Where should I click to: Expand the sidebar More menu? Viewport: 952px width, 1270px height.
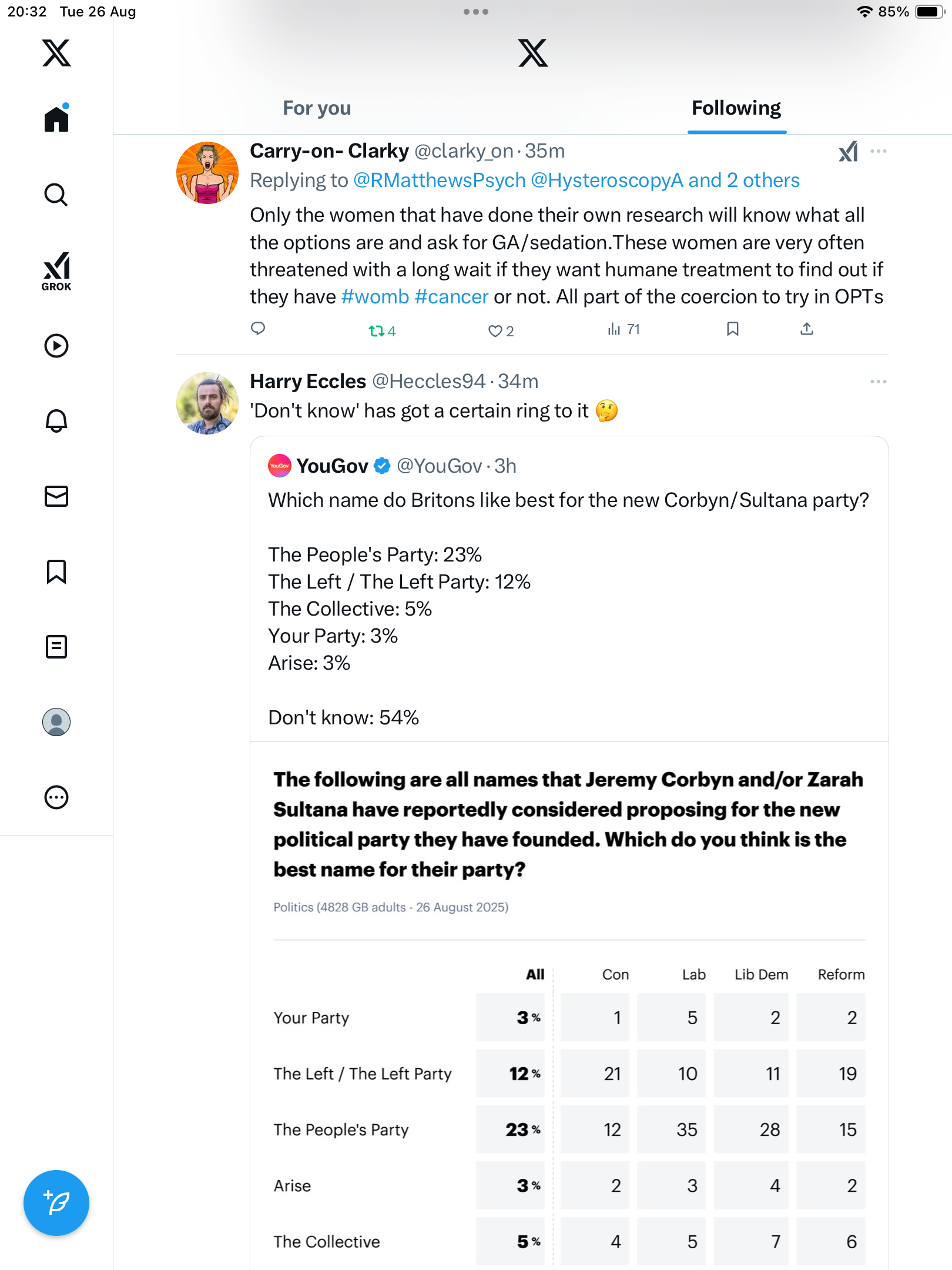tap(56, 797)
